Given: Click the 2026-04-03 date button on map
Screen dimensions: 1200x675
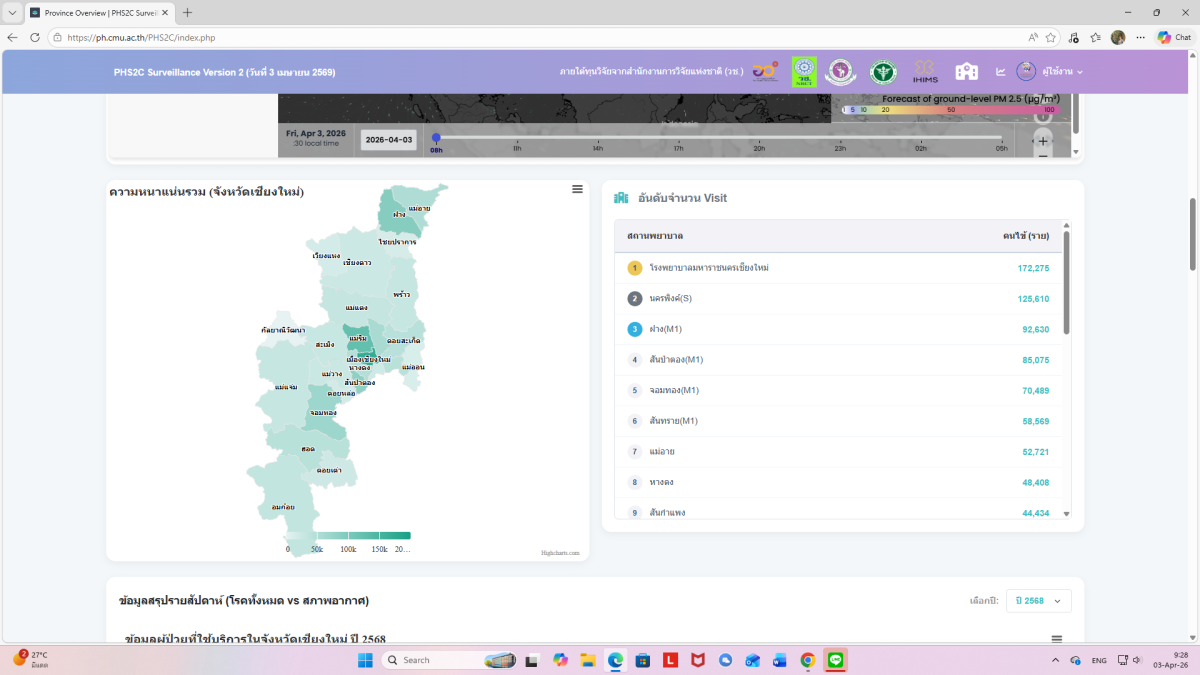Looking at the screenshot, I should pyautogui.click(x=388, y=140).
